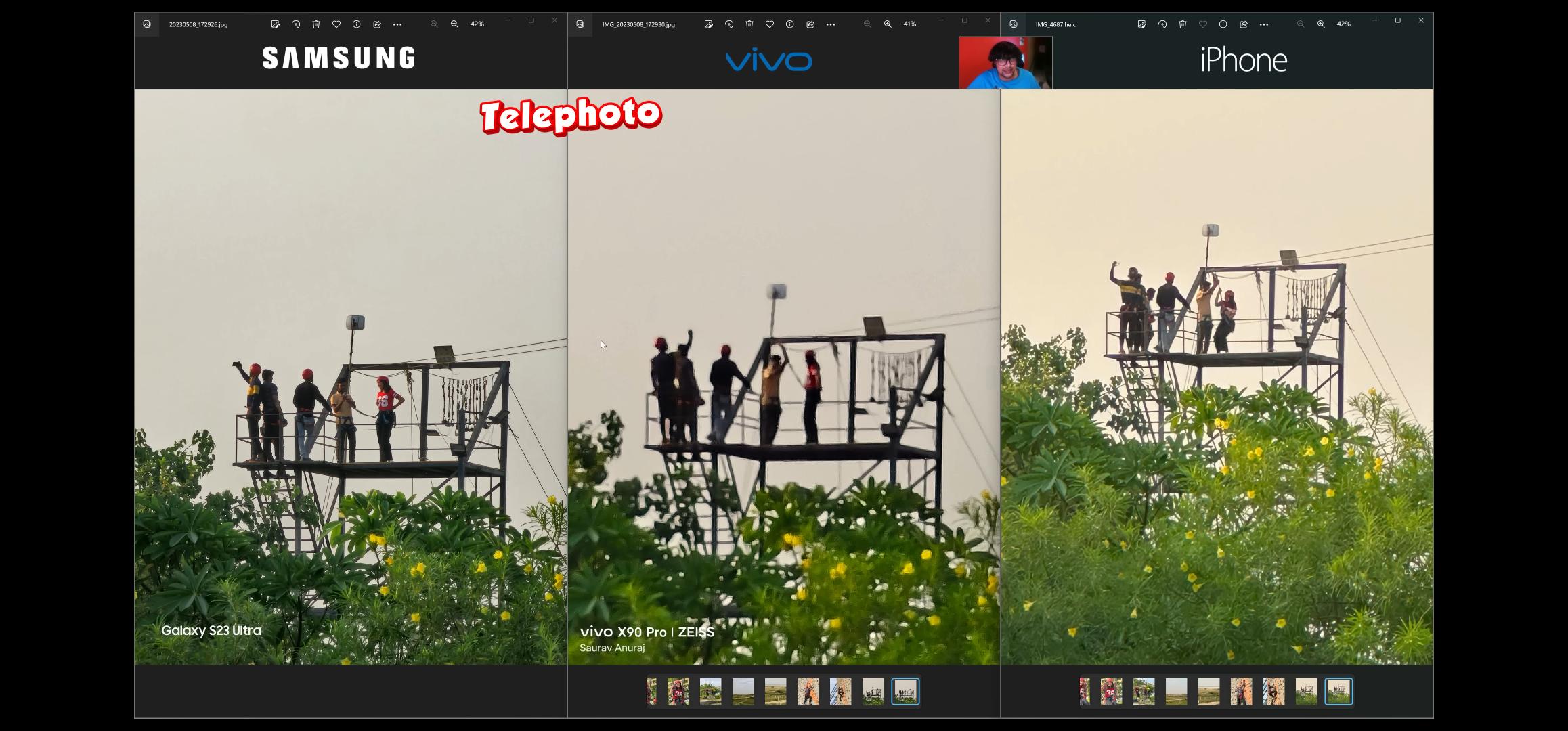Open the See more menu in iPhone window
The width and height of the screenshot is (1568, 731).
click(1264, 24)
